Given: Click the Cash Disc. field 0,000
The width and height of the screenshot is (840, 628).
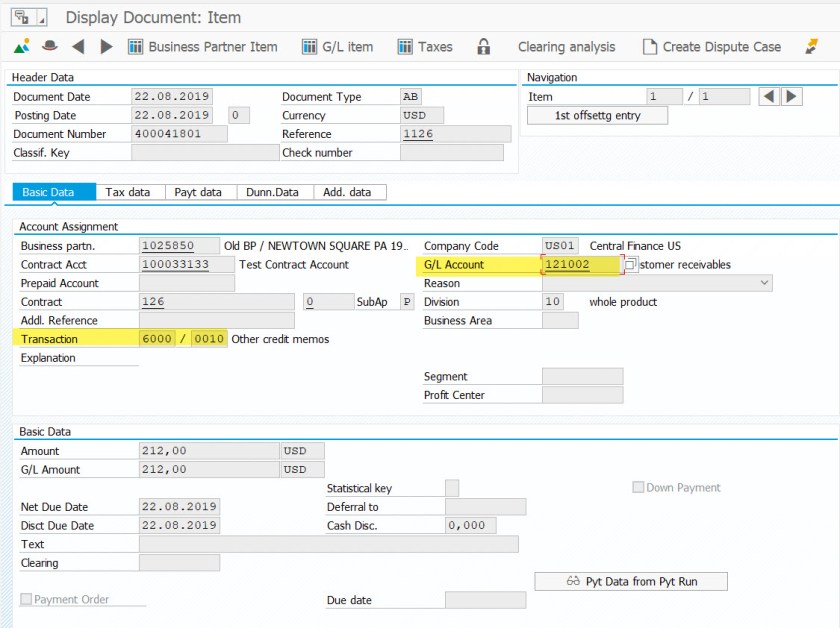Looking at the screenshot, I should click(470, 526).
